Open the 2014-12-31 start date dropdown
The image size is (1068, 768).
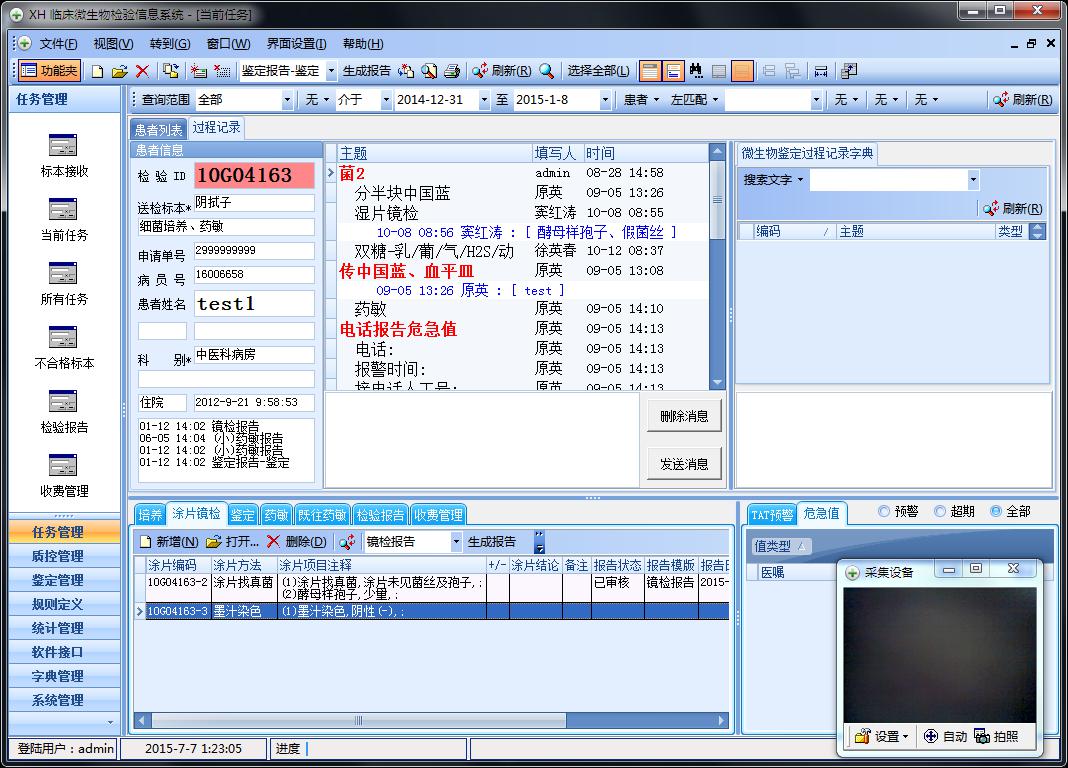(484, 99)
